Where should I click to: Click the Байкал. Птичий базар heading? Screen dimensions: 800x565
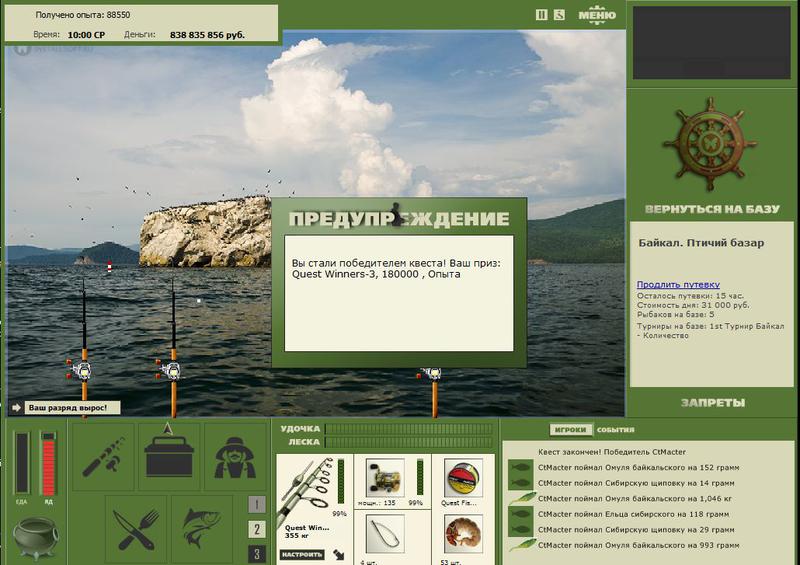pyautogui.click(x=701, y=243)
